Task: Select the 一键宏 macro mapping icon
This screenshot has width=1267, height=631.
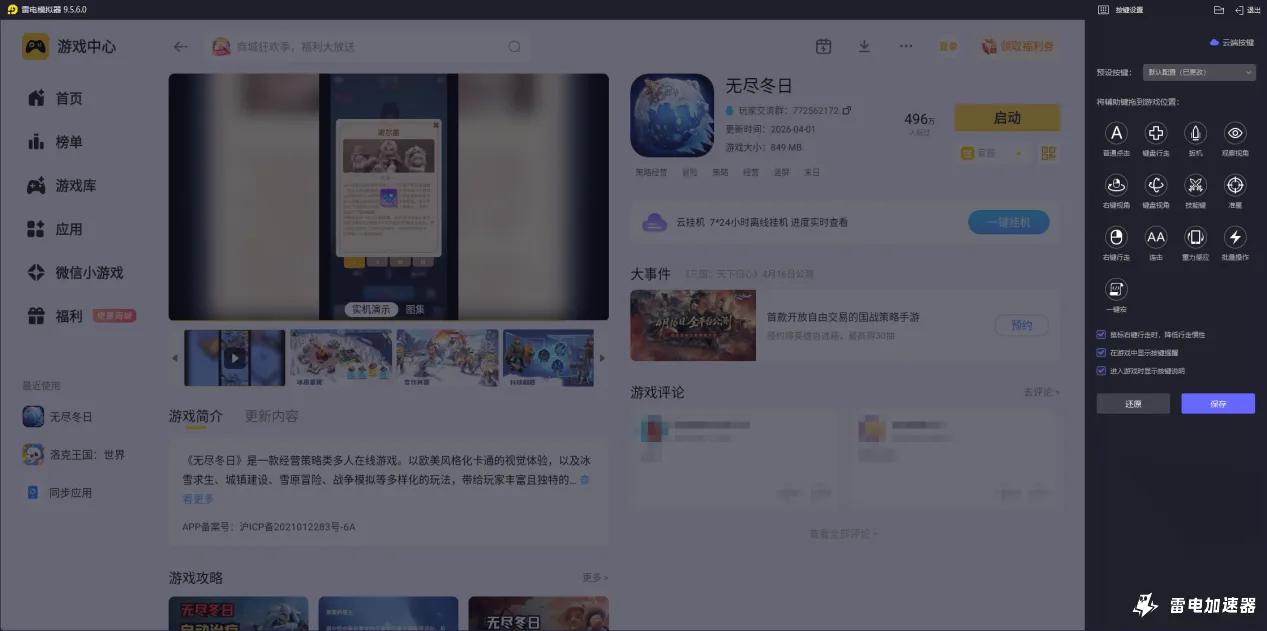Action: (x=1116, y=287)
